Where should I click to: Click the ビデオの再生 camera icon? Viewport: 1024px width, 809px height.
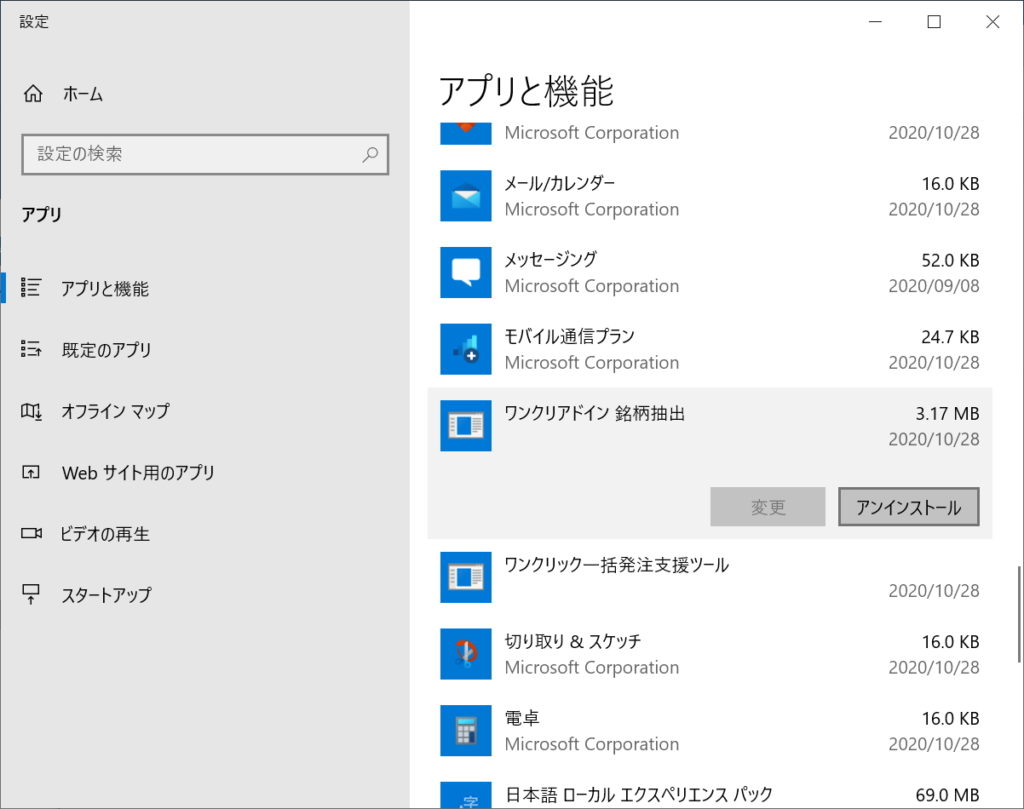click(x=31, y=533)
